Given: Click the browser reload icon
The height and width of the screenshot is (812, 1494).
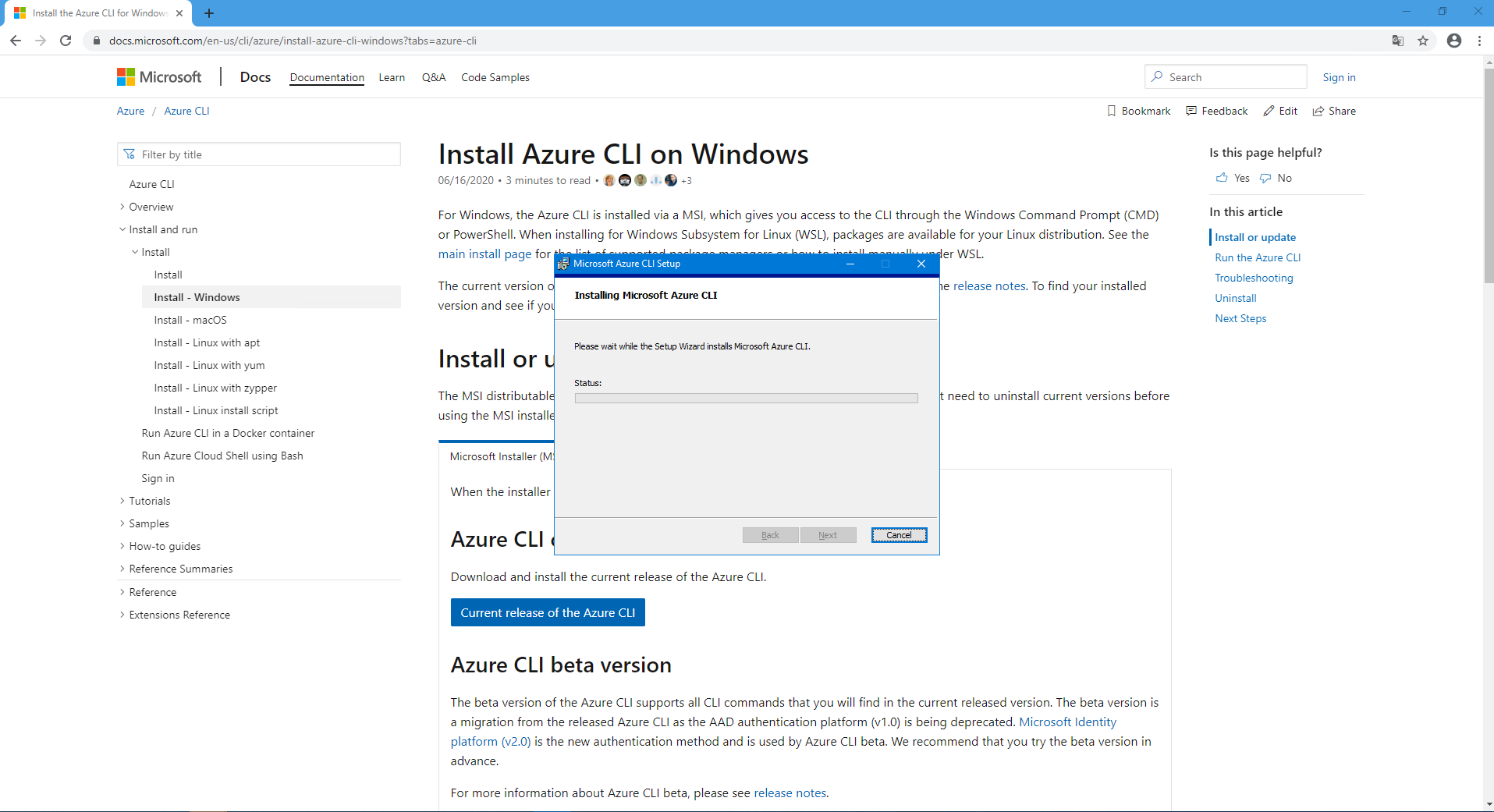Looking at the screenshot, I should (x=66, y=41).
